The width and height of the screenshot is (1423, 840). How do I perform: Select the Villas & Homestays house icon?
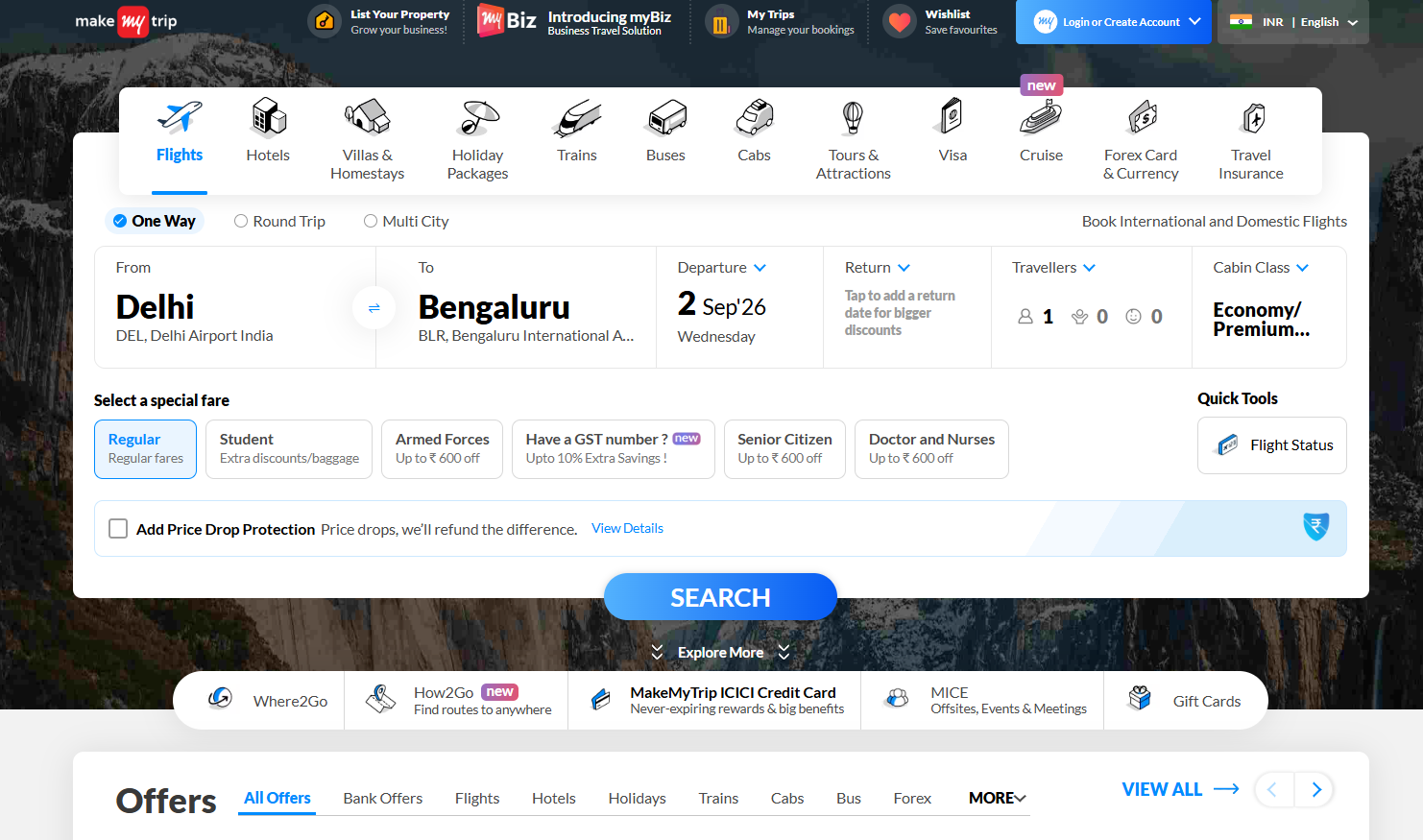tap(367, 118)
